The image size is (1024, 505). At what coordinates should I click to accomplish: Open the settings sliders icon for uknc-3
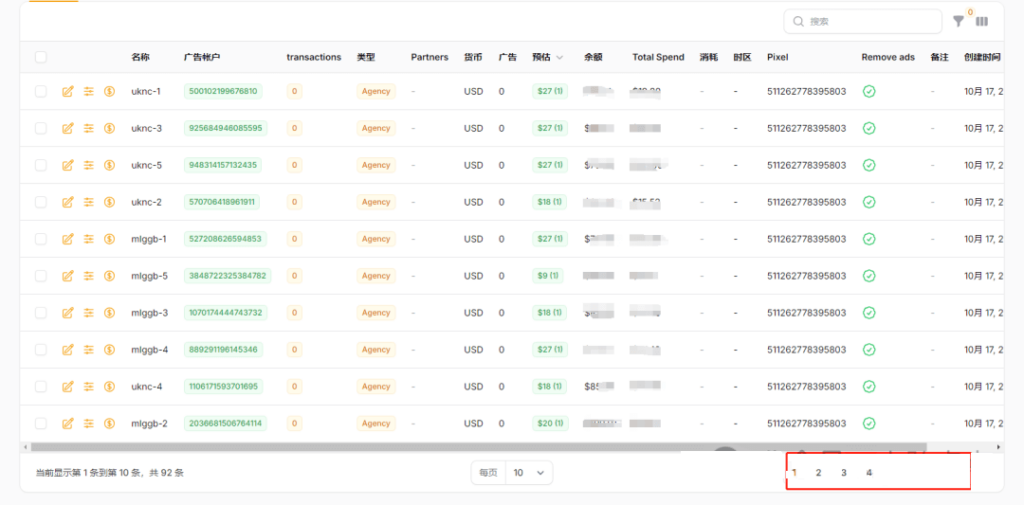point(88,129)
